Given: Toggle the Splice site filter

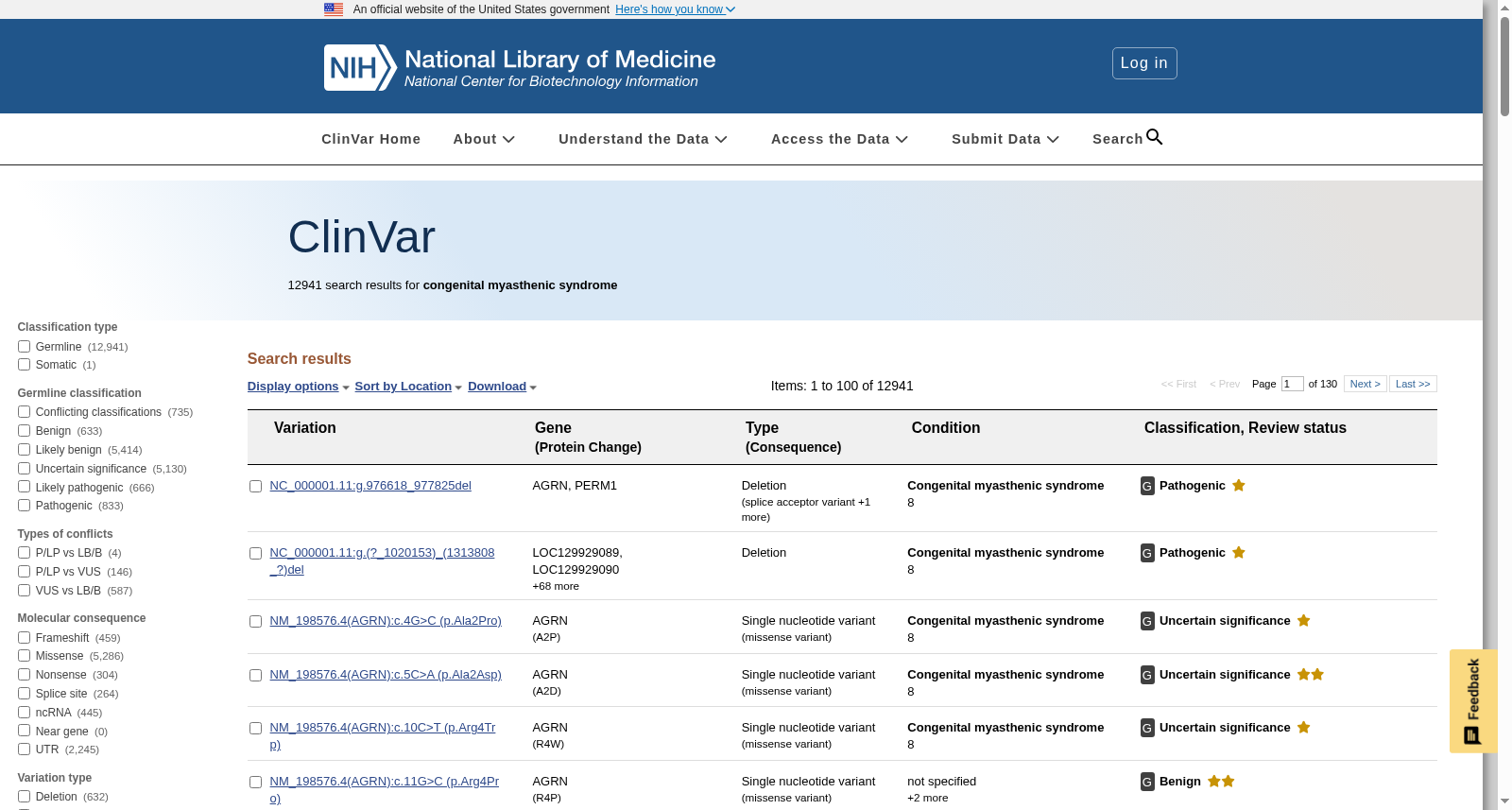Looking at the screenshot, I should pyautogui.click(x=24, y=694).
